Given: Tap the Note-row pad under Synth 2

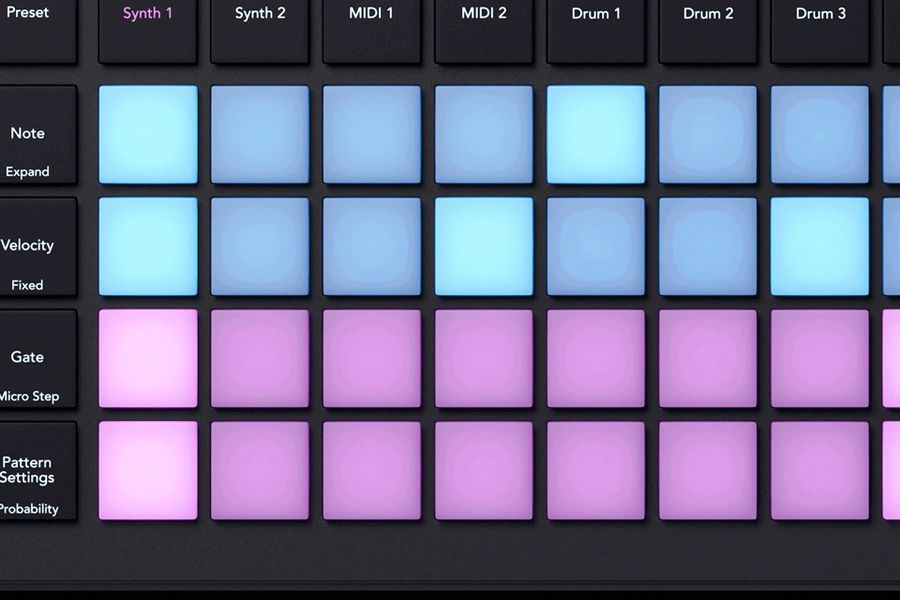Looking at the screenshot, I should 260,134.
